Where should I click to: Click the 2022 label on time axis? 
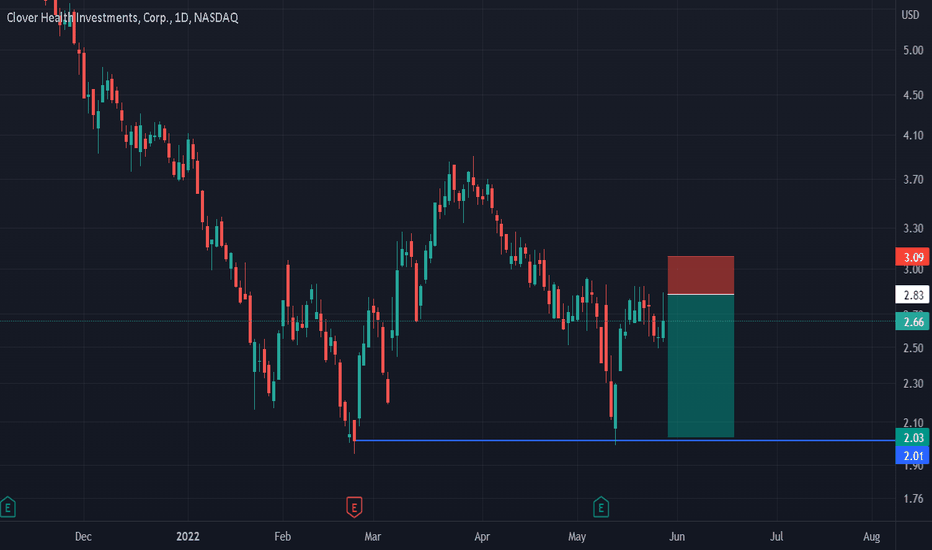tap(188, 536)
